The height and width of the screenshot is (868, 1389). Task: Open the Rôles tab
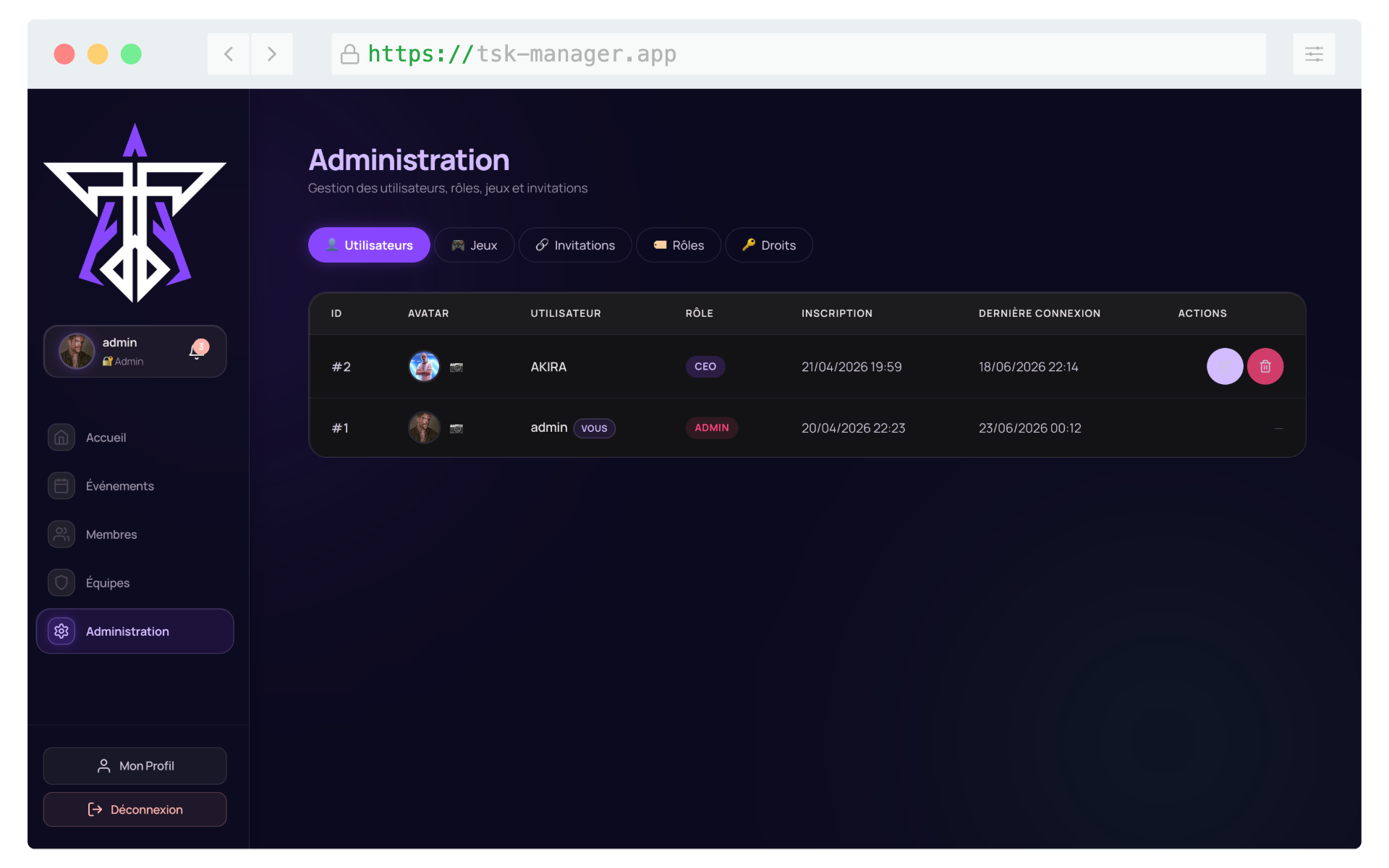click(679, 245)
